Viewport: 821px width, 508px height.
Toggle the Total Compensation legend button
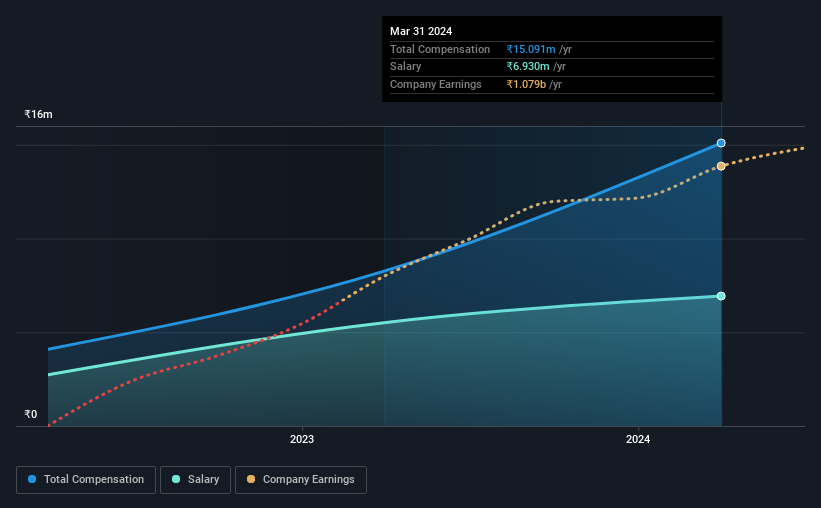pos(86,480)
